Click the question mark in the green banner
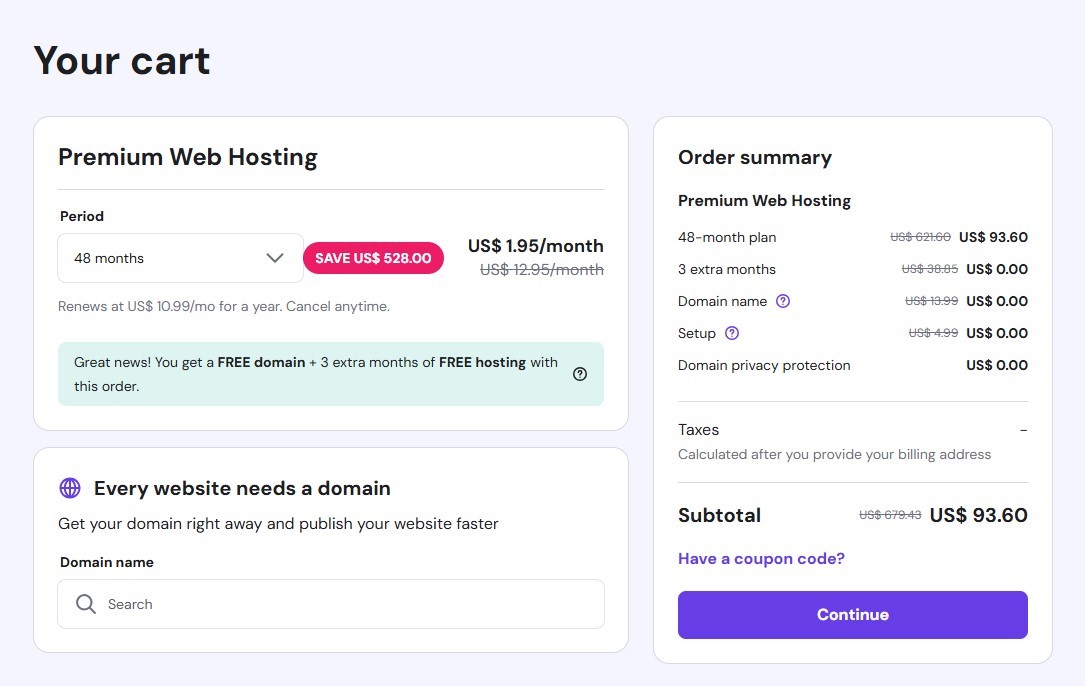This screenshot has width=1085, height=686. click(580, 374)
